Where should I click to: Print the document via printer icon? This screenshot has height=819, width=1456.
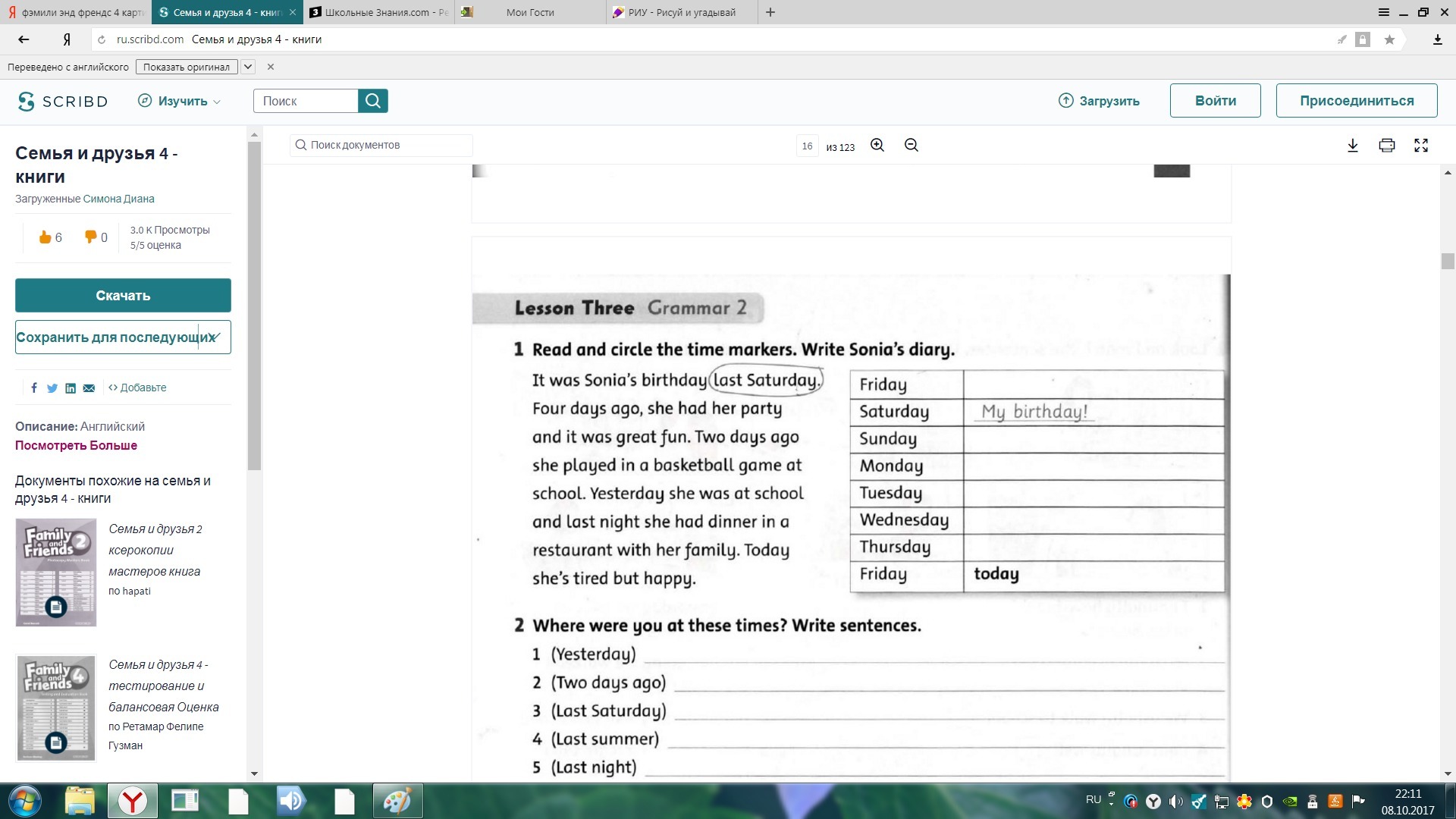(1386, 146)
